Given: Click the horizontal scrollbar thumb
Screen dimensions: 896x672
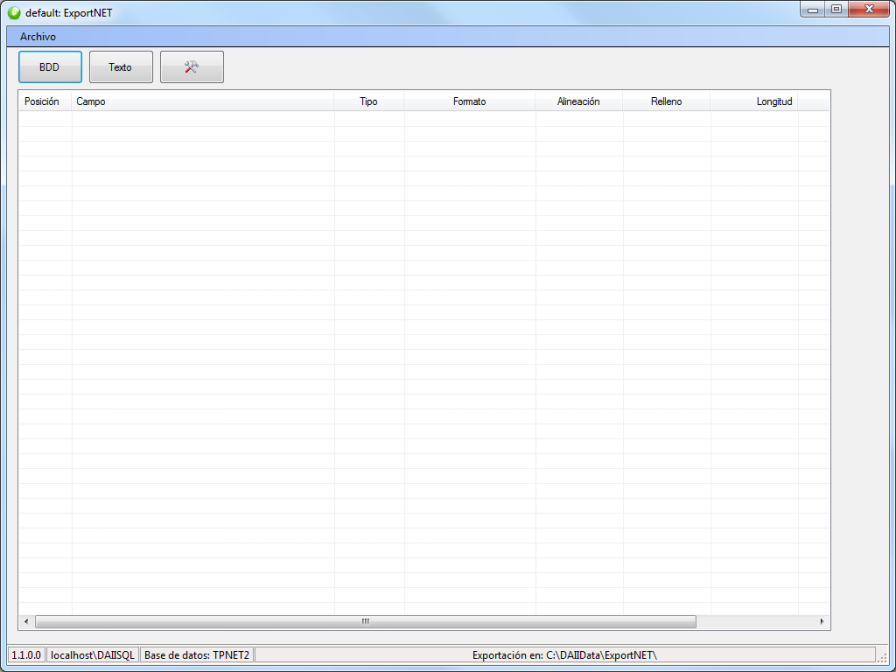Looking at the screenshot, I should tap(366, 621).
